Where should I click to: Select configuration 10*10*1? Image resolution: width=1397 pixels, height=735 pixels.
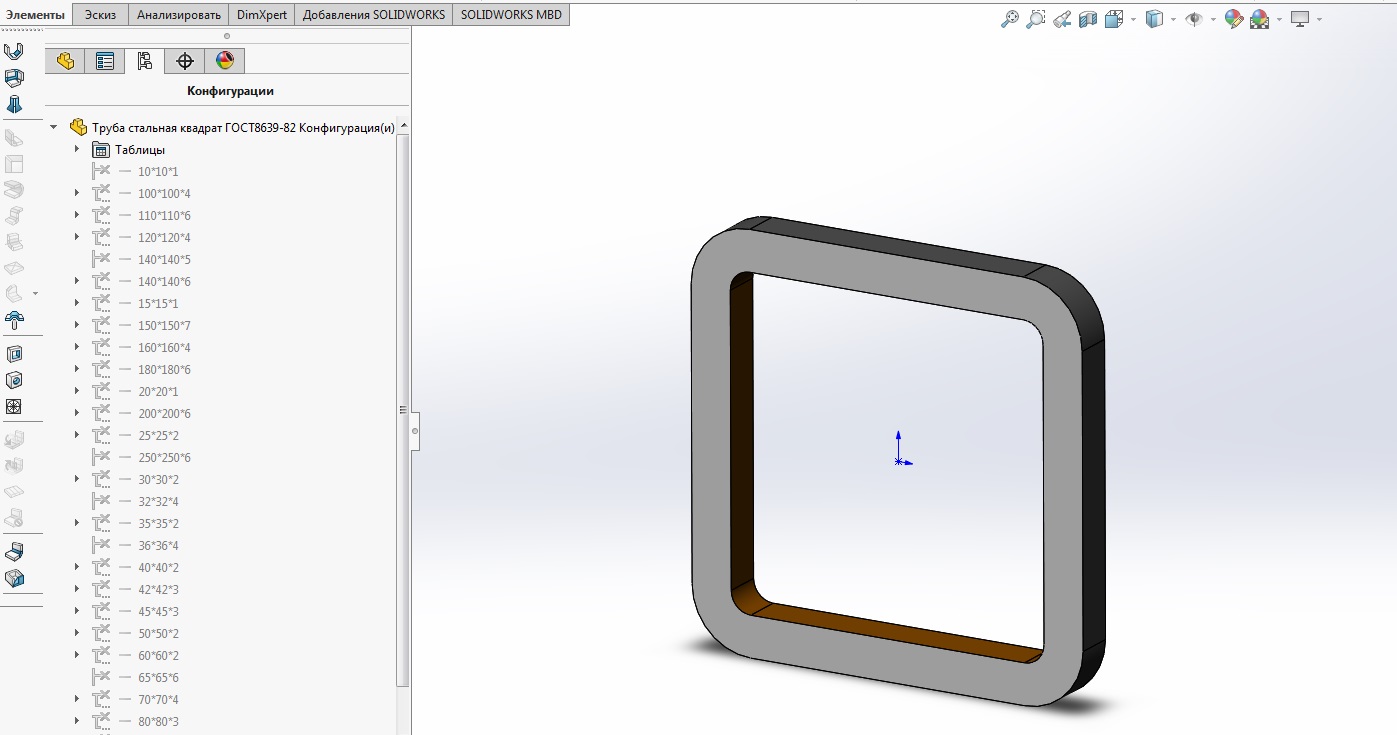158,171
